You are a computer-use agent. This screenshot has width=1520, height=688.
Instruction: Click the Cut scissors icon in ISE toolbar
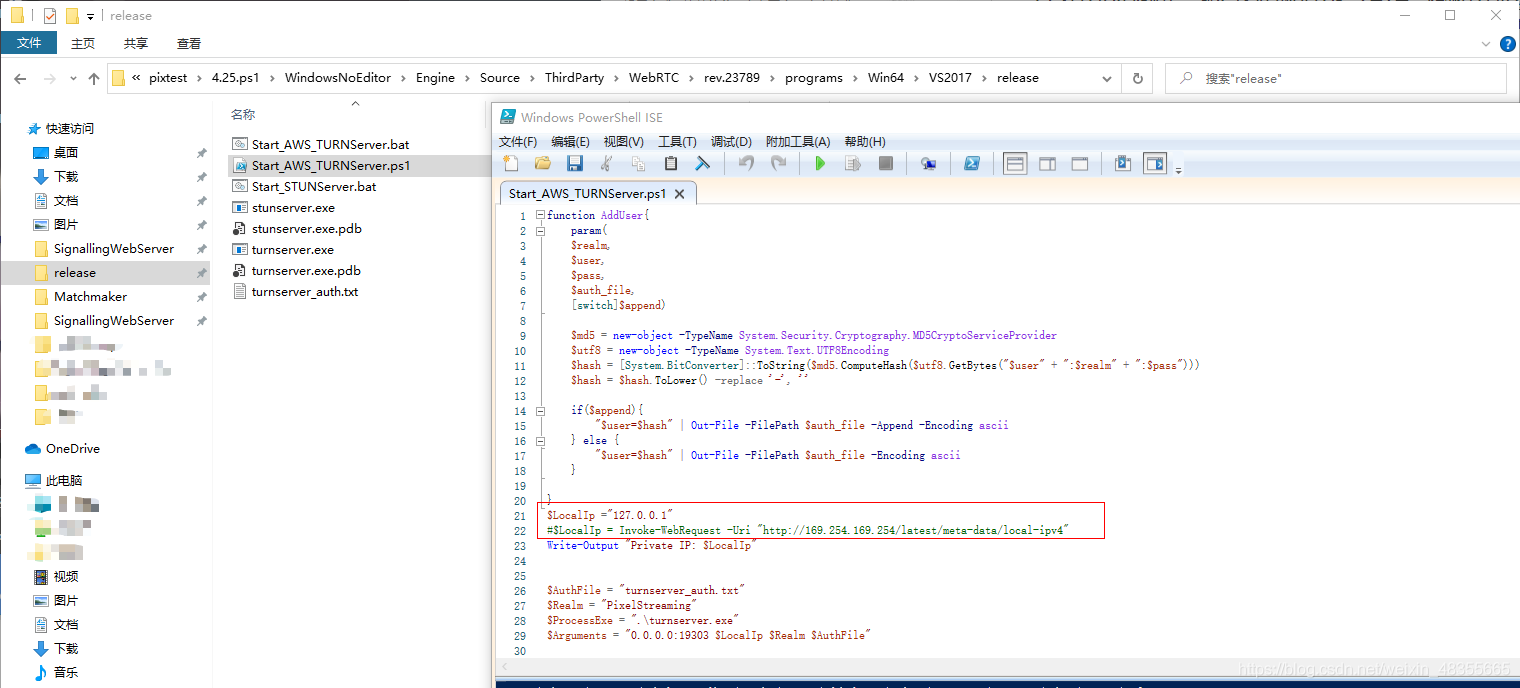click(x=606, y=163)
